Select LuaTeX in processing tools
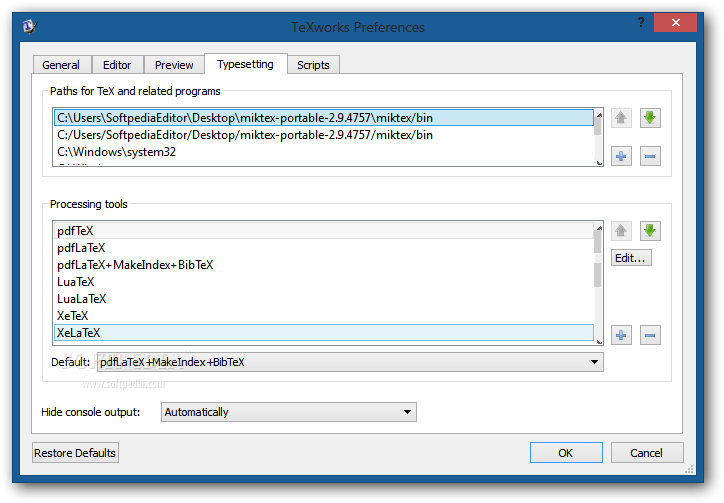This screenshot has width=724, height=503. point(324,282)
